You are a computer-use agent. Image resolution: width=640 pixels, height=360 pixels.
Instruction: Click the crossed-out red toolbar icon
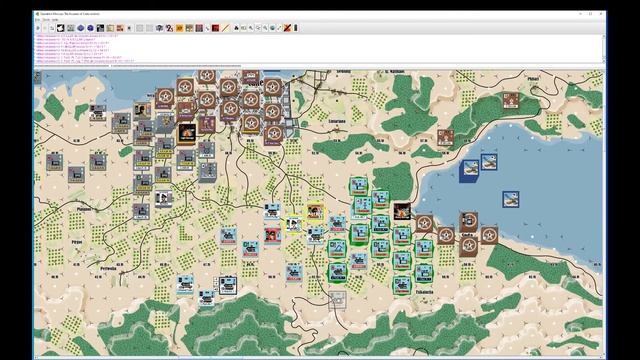(x=287, y=28)
